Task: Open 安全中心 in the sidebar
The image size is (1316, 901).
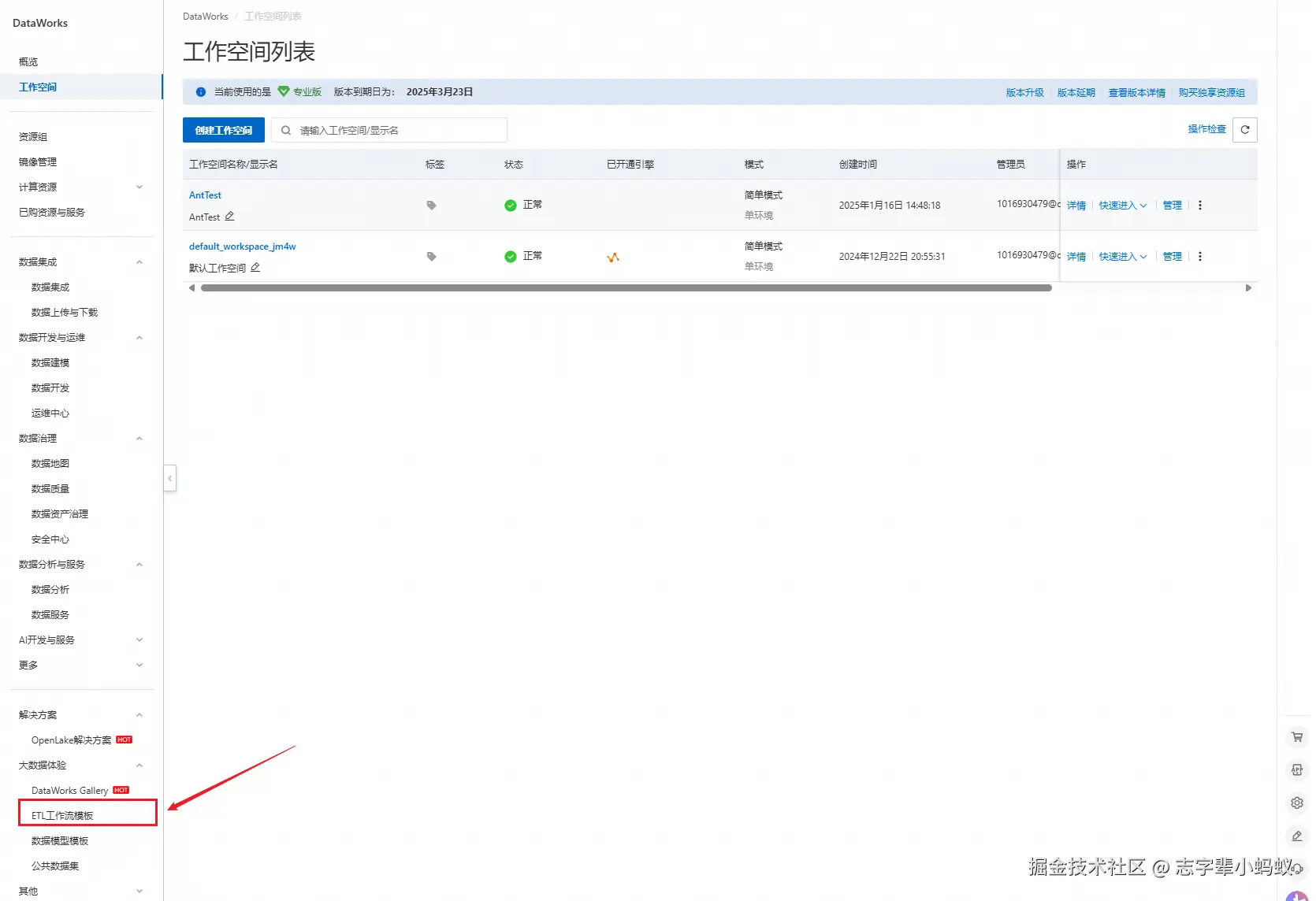Action: (50, 539)
